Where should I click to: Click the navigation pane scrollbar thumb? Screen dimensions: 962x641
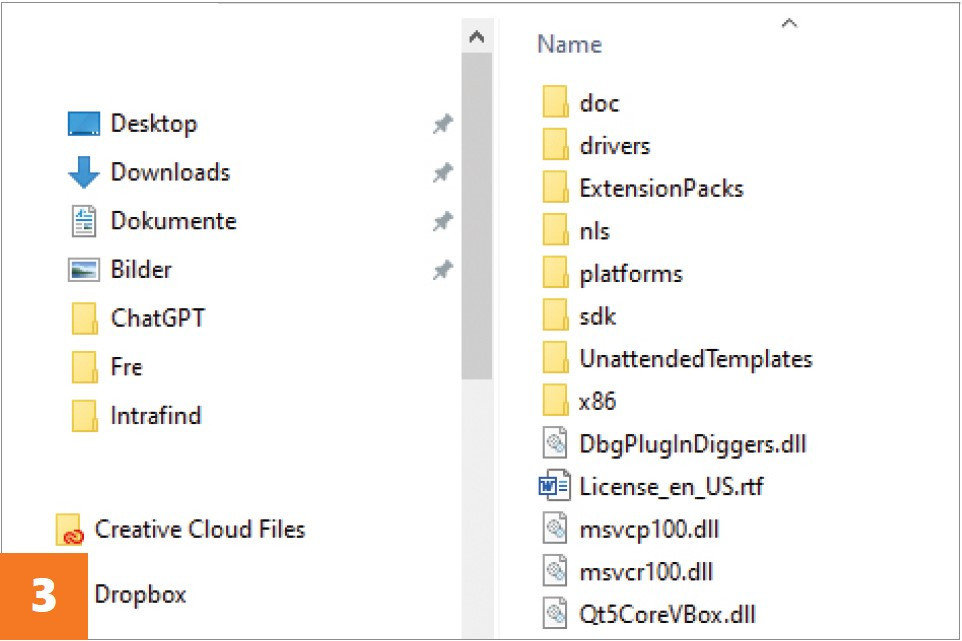(x=477, y=216)
